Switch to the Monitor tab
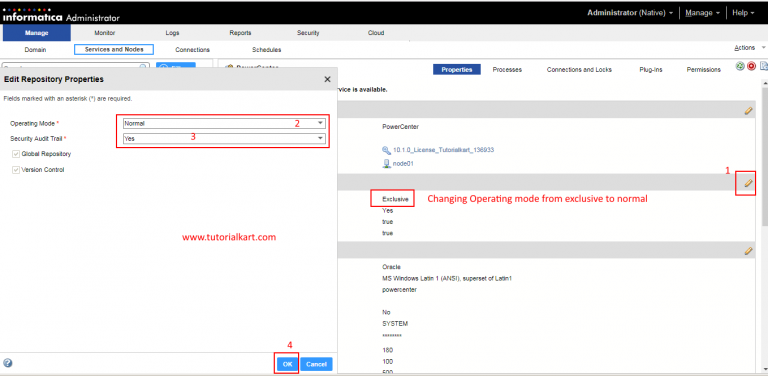This screenshot has width=768, height=376. 105,33
